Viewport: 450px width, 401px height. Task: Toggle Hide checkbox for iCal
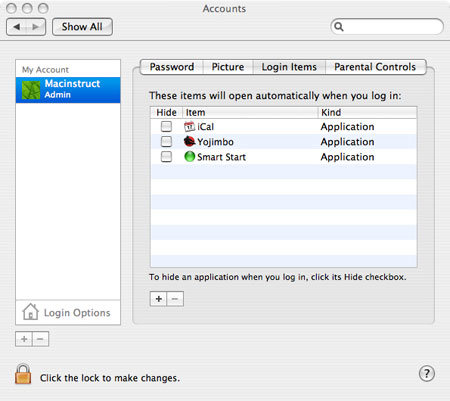pyautogui.click(x=166, y=126)
